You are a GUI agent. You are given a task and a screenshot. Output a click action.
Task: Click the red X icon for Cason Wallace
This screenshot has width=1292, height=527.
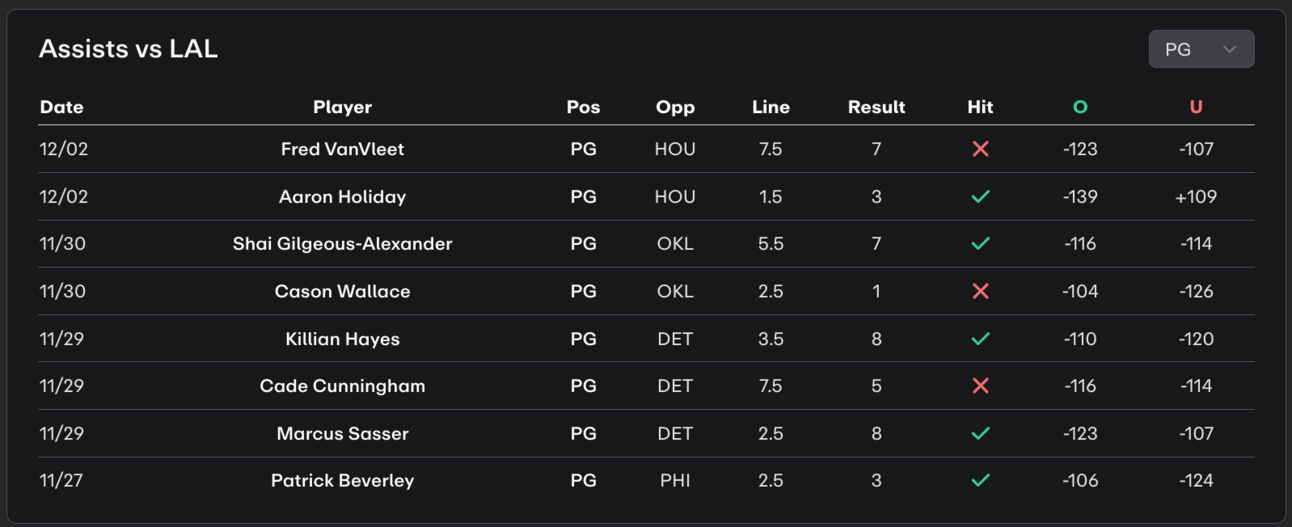click(x=980, y=291)
